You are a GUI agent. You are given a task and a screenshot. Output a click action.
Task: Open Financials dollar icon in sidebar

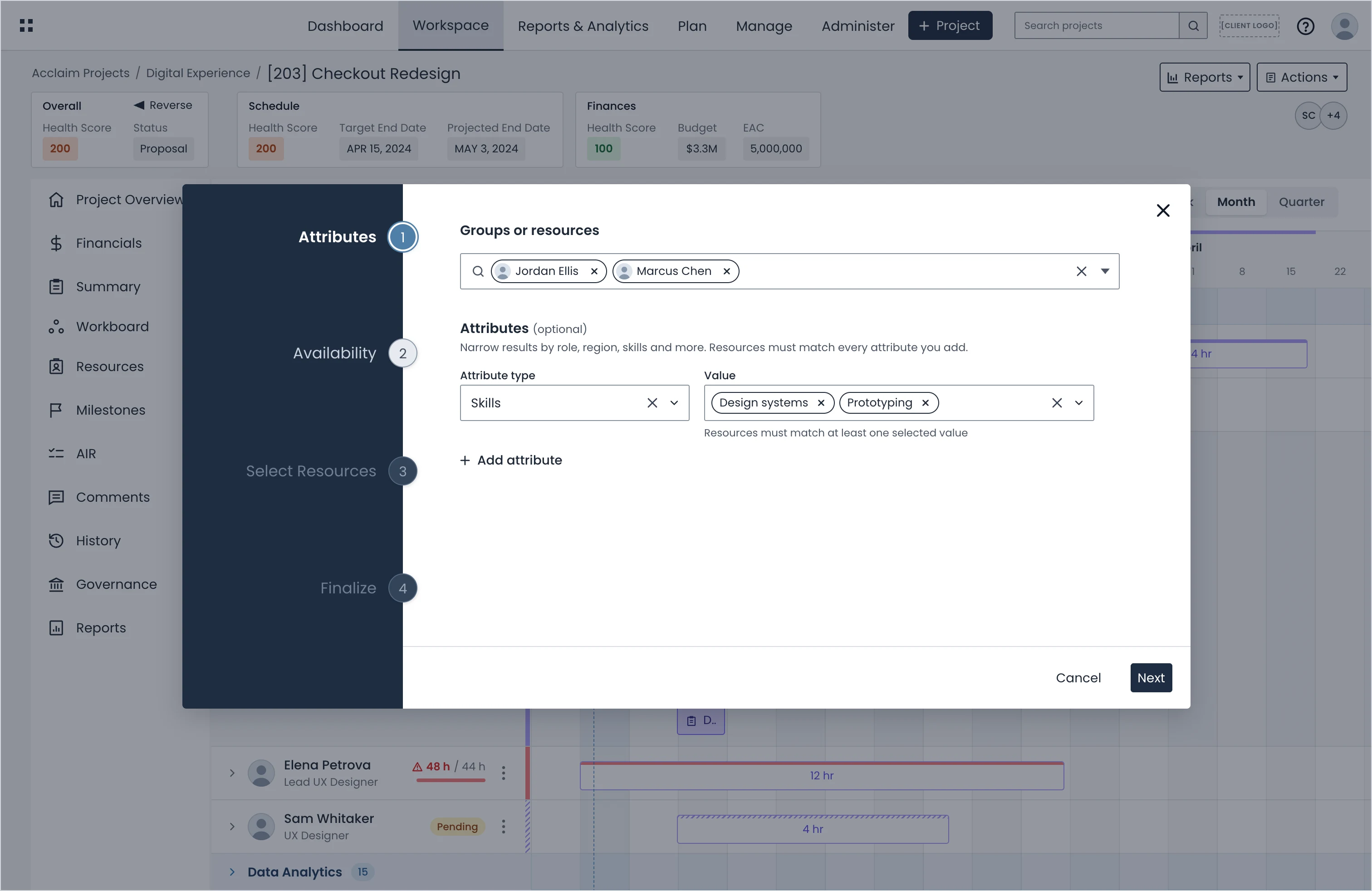click(x=56, y=243)
